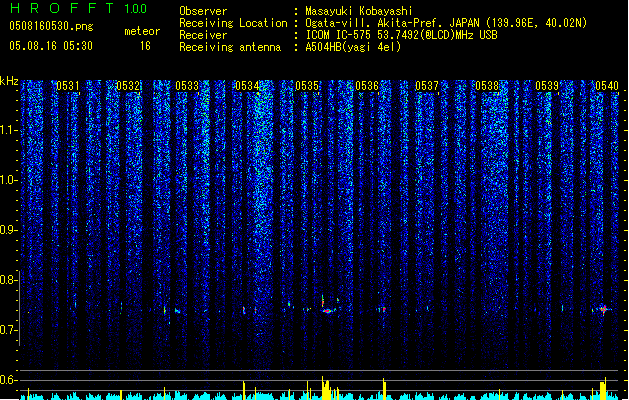
Task: Click the 0535 time marker
Action: coord(307,86)
